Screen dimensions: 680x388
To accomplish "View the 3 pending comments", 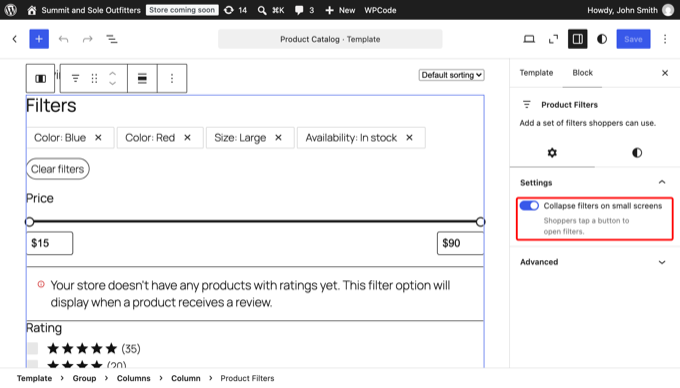I will click(x=304, y=10).
